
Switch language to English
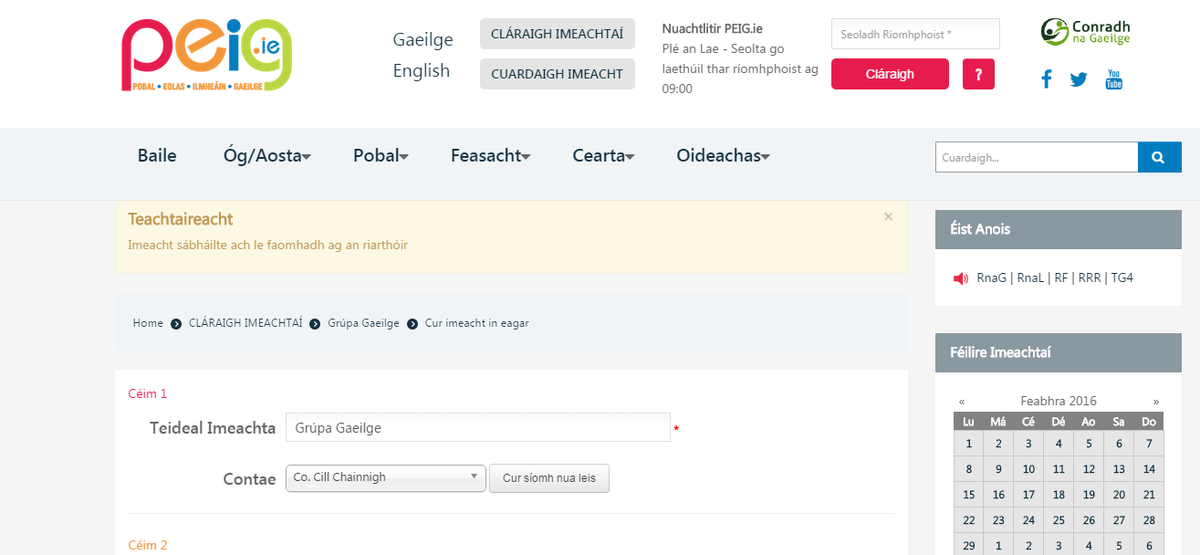pos(422,71)
